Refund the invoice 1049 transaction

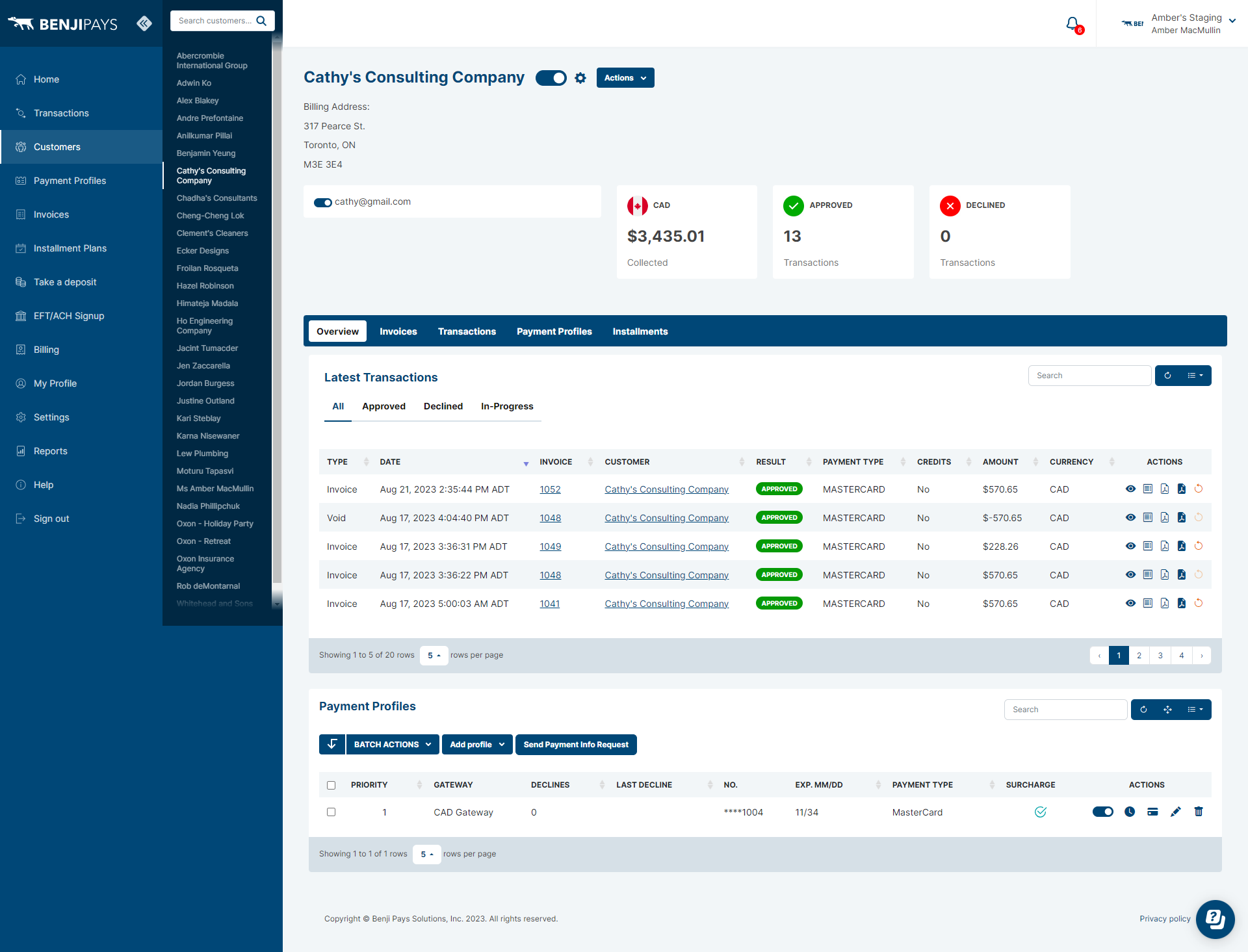(1199, 546)
